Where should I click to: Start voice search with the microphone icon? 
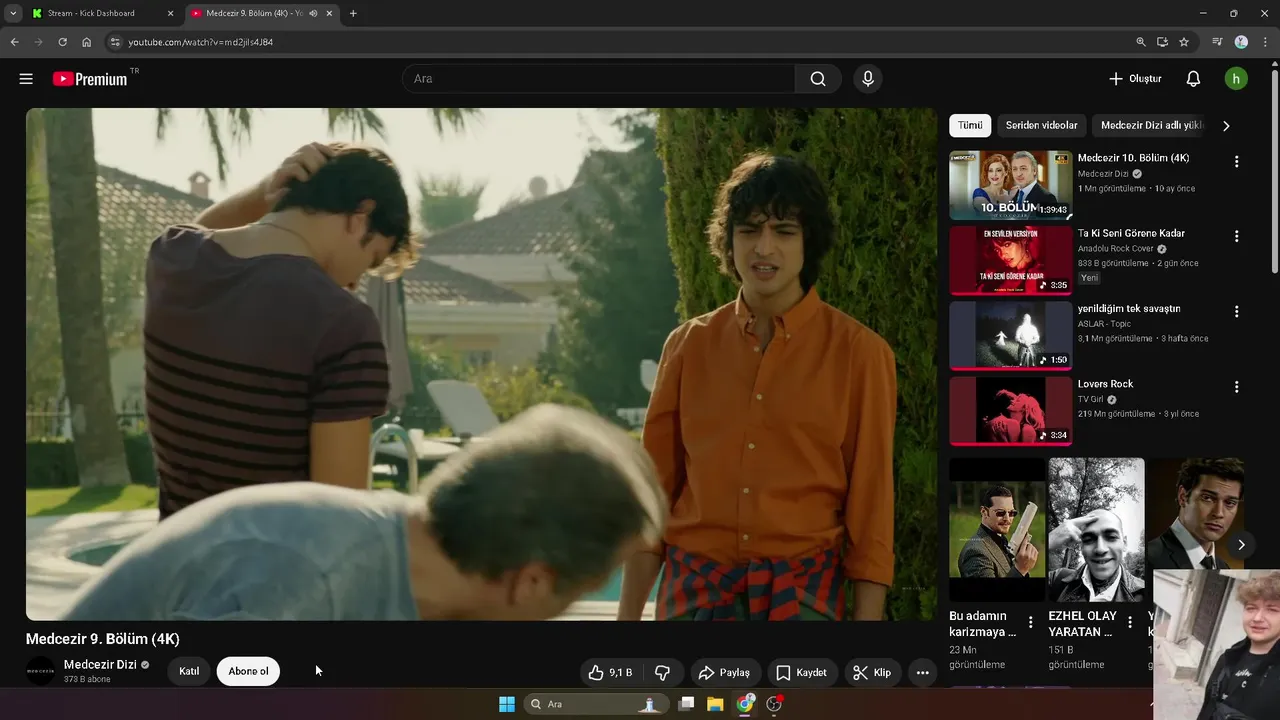[x=868, y=79]
